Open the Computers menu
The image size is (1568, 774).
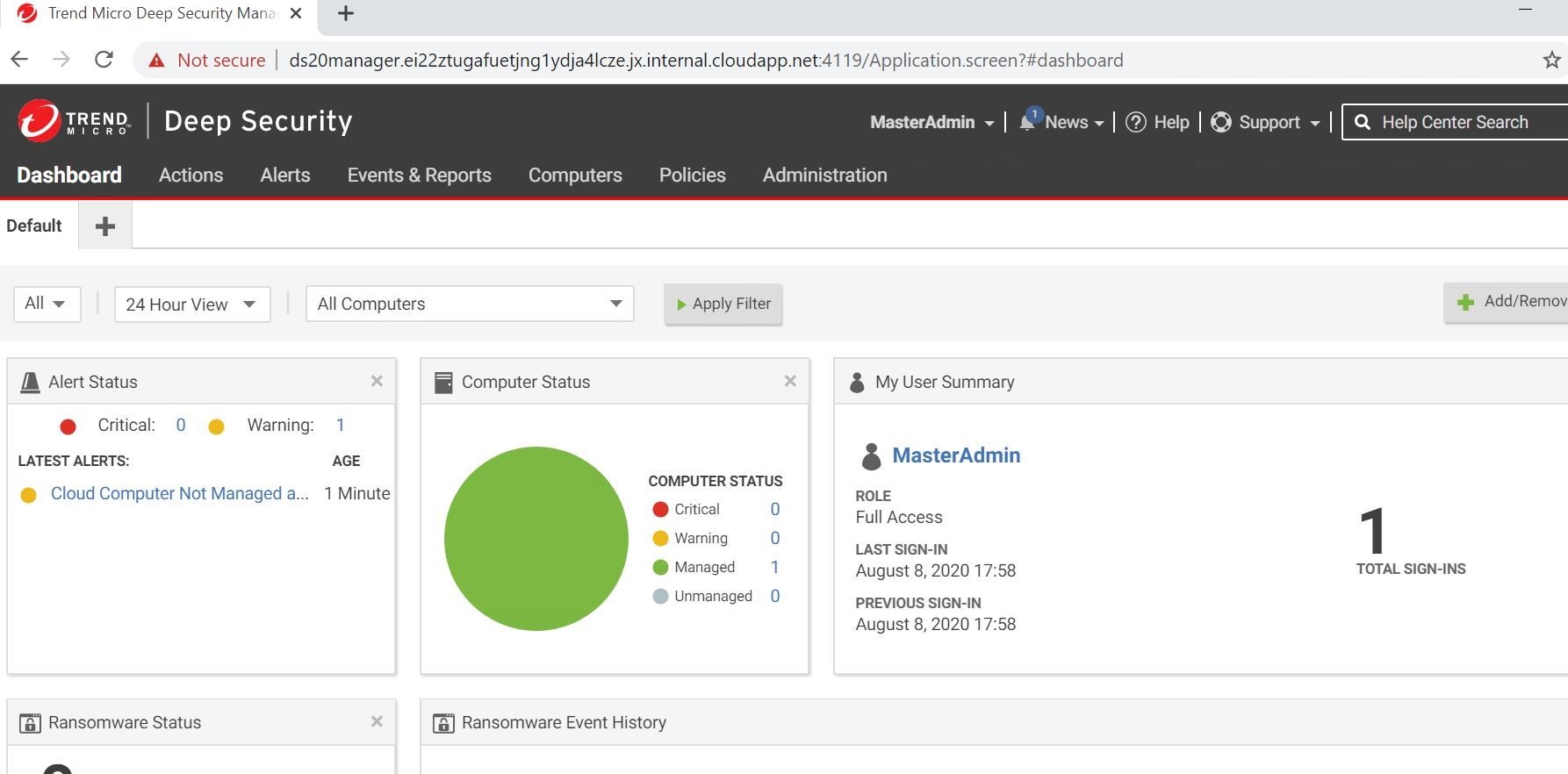click(575, 175)
